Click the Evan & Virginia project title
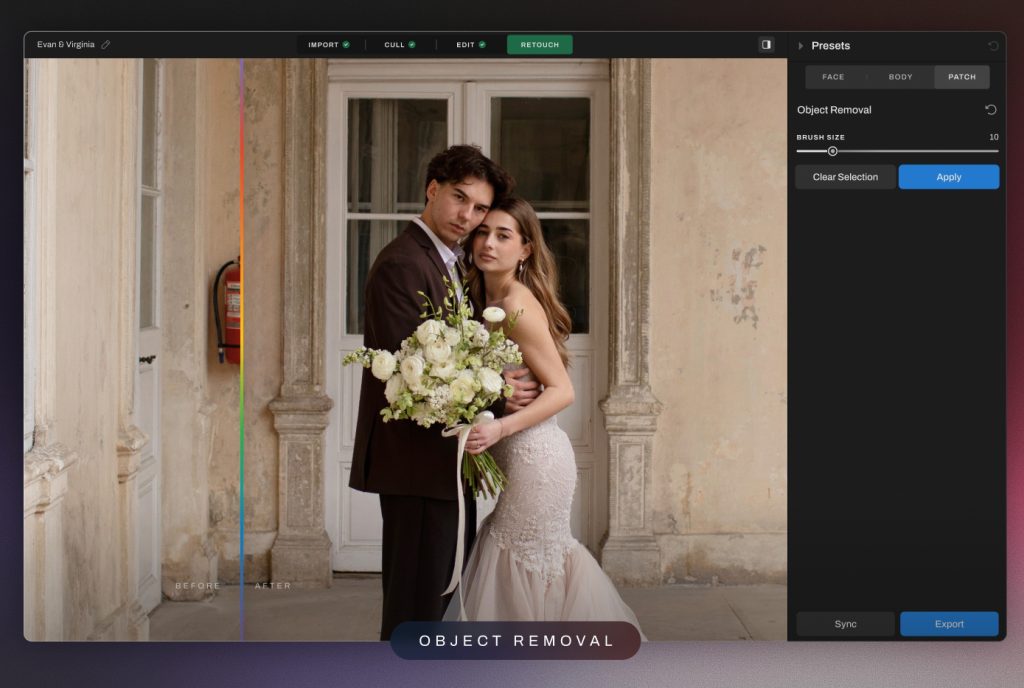The width and height of the screenshot is (1024, 688). tap(65, 44)
